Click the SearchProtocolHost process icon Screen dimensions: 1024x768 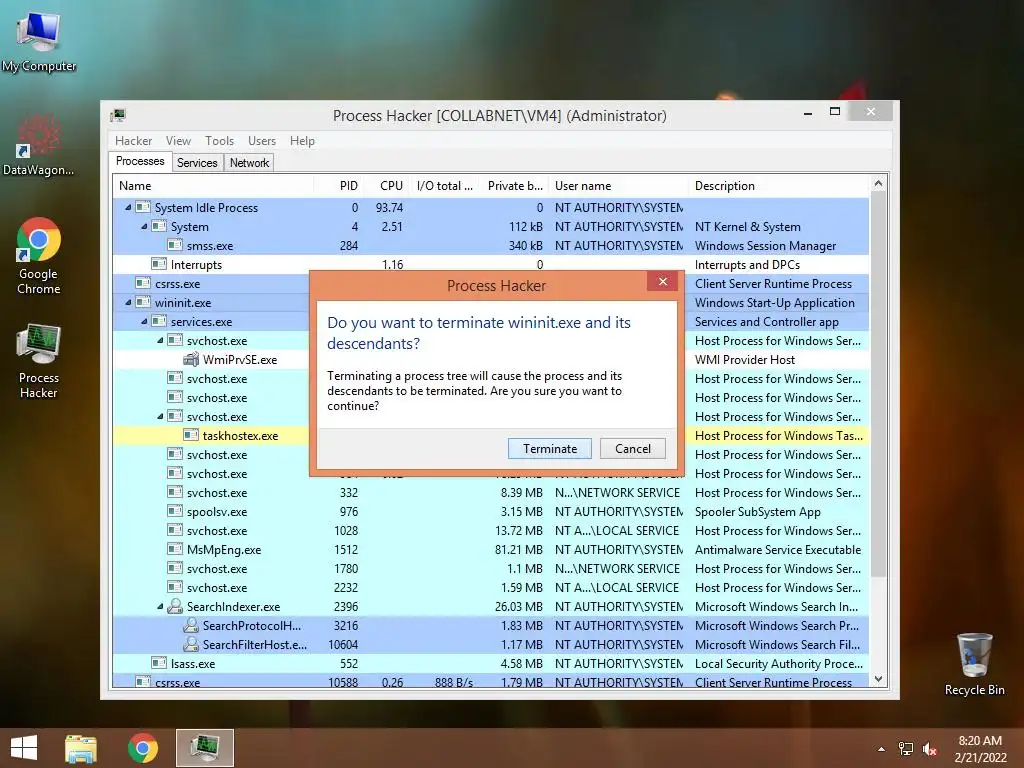pos(191,625)
